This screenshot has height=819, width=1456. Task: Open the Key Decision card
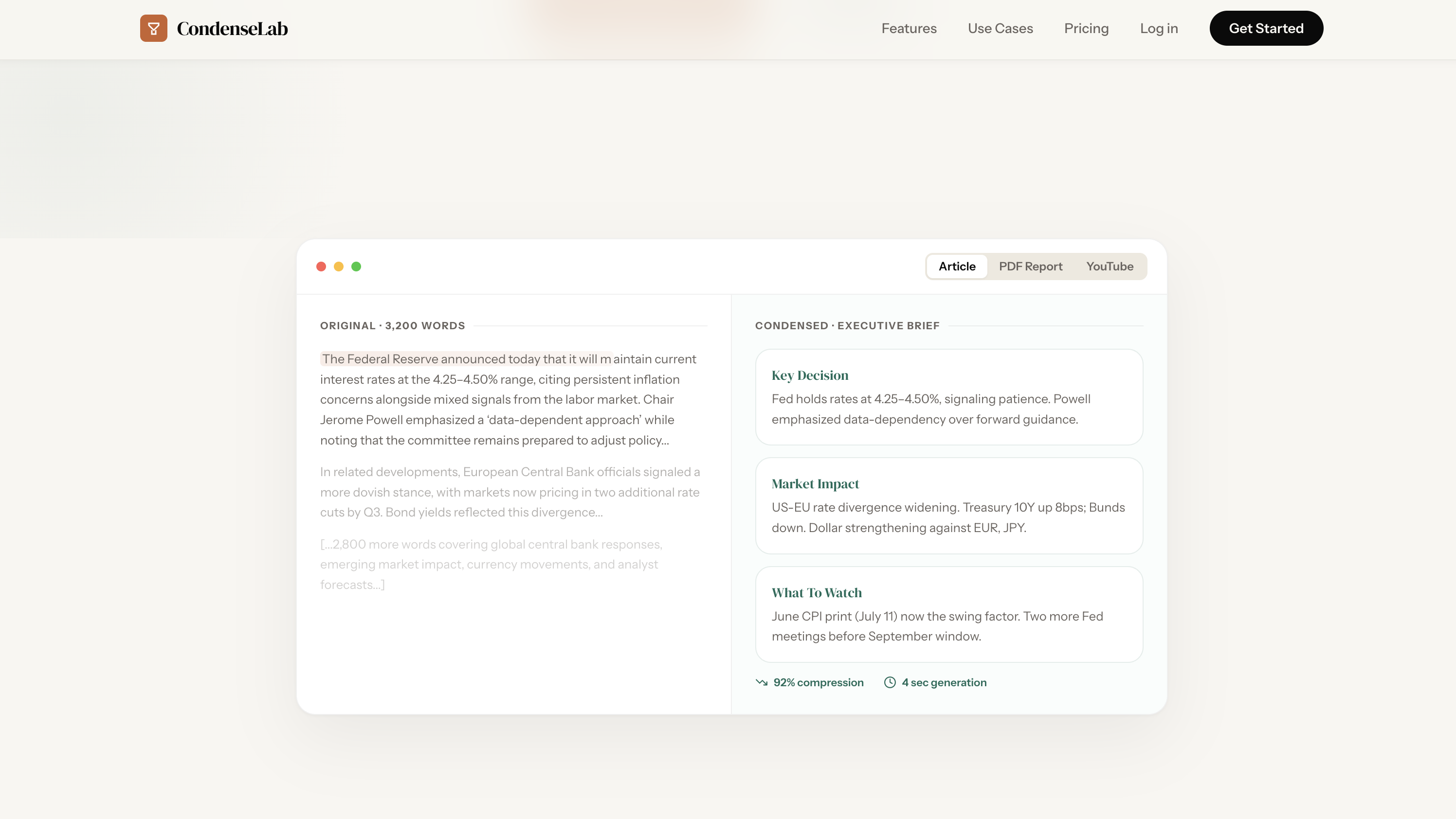pyautogui.click(x=948, y=397)
